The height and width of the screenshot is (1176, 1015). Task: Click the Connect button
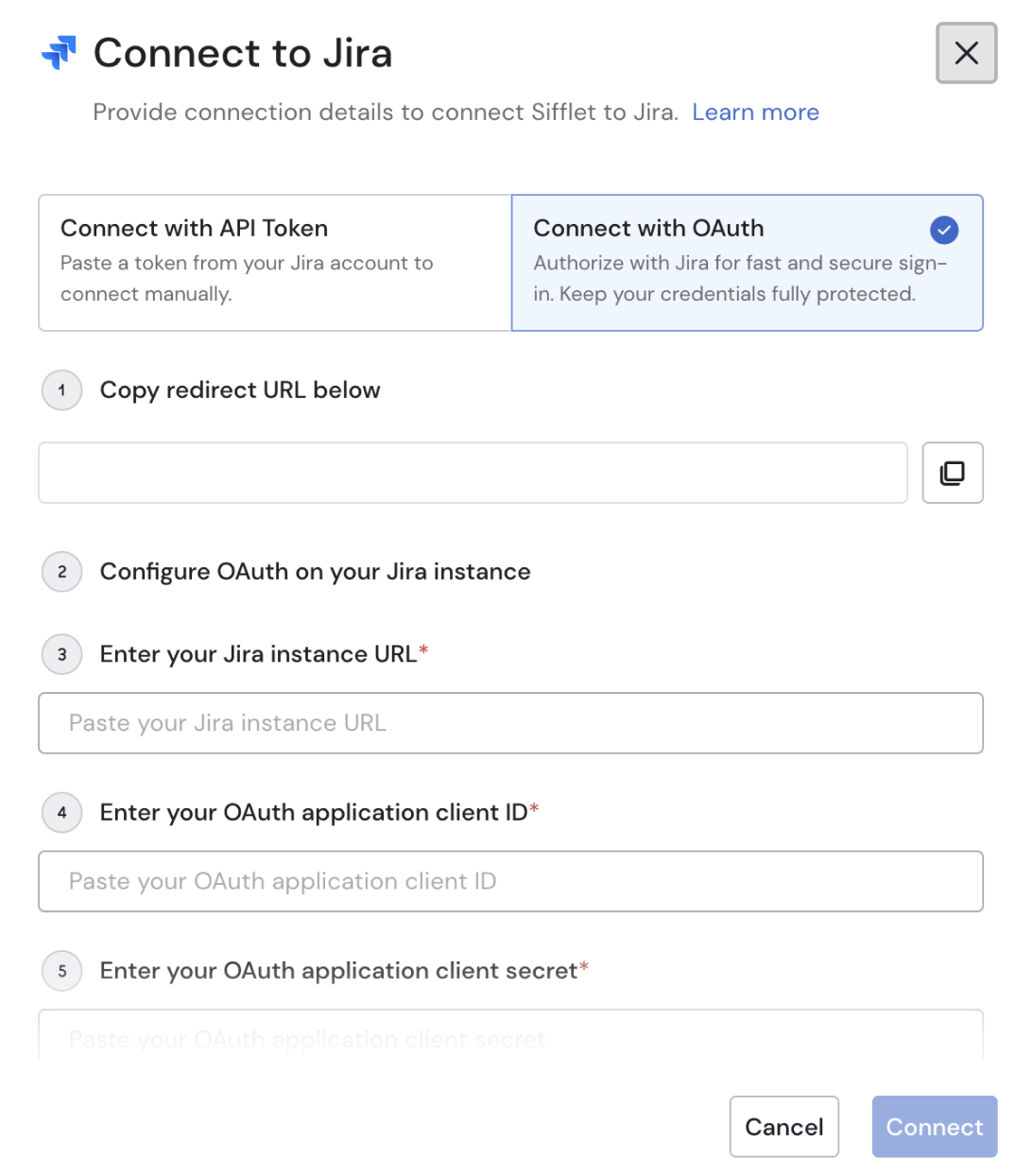tap(934, 1127)
